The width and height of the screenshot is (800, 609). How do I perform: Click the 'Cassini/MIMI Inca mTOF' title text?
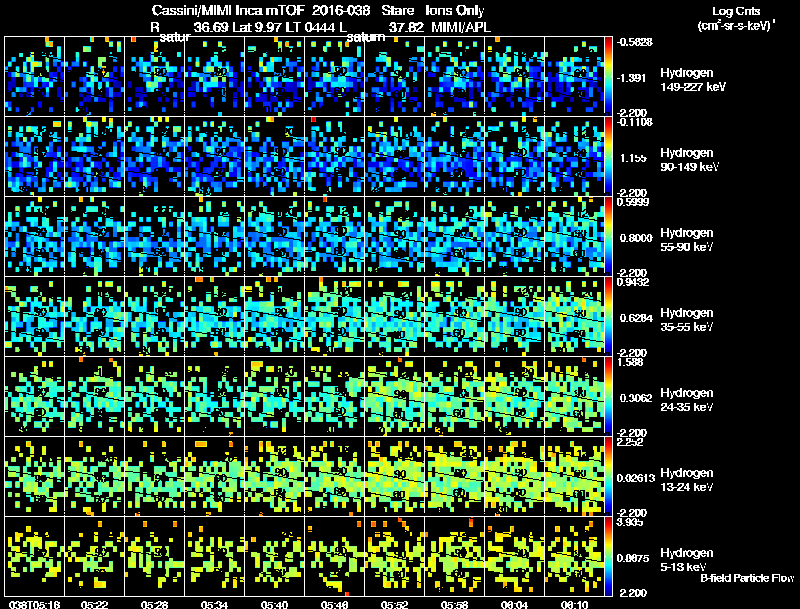click(x=228, y=11)
